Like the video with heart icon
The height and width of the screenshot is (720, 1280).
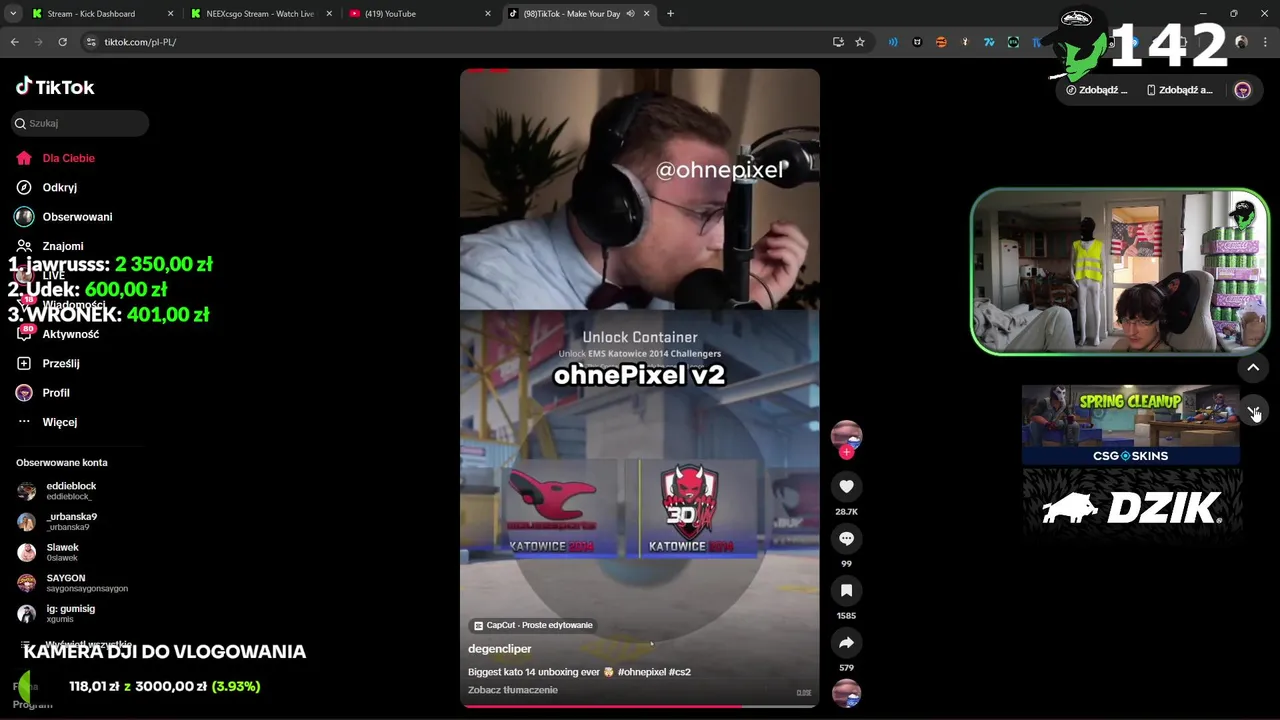click(x=846, y=486)
